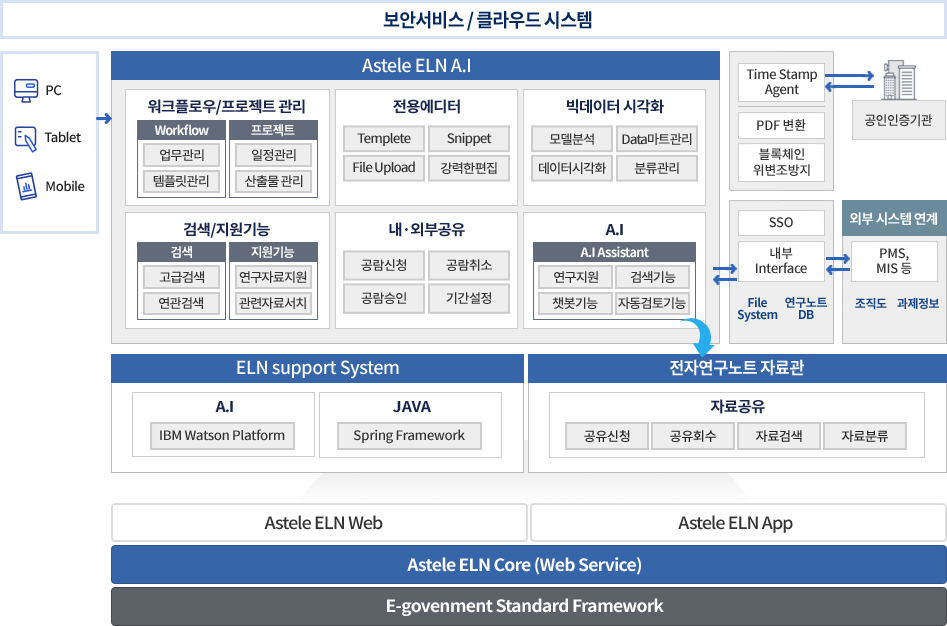Click the A.I Assistant header bar
The width and height of the screenshot is (947, 626).
pyautogui.click(x=614, y=252)
